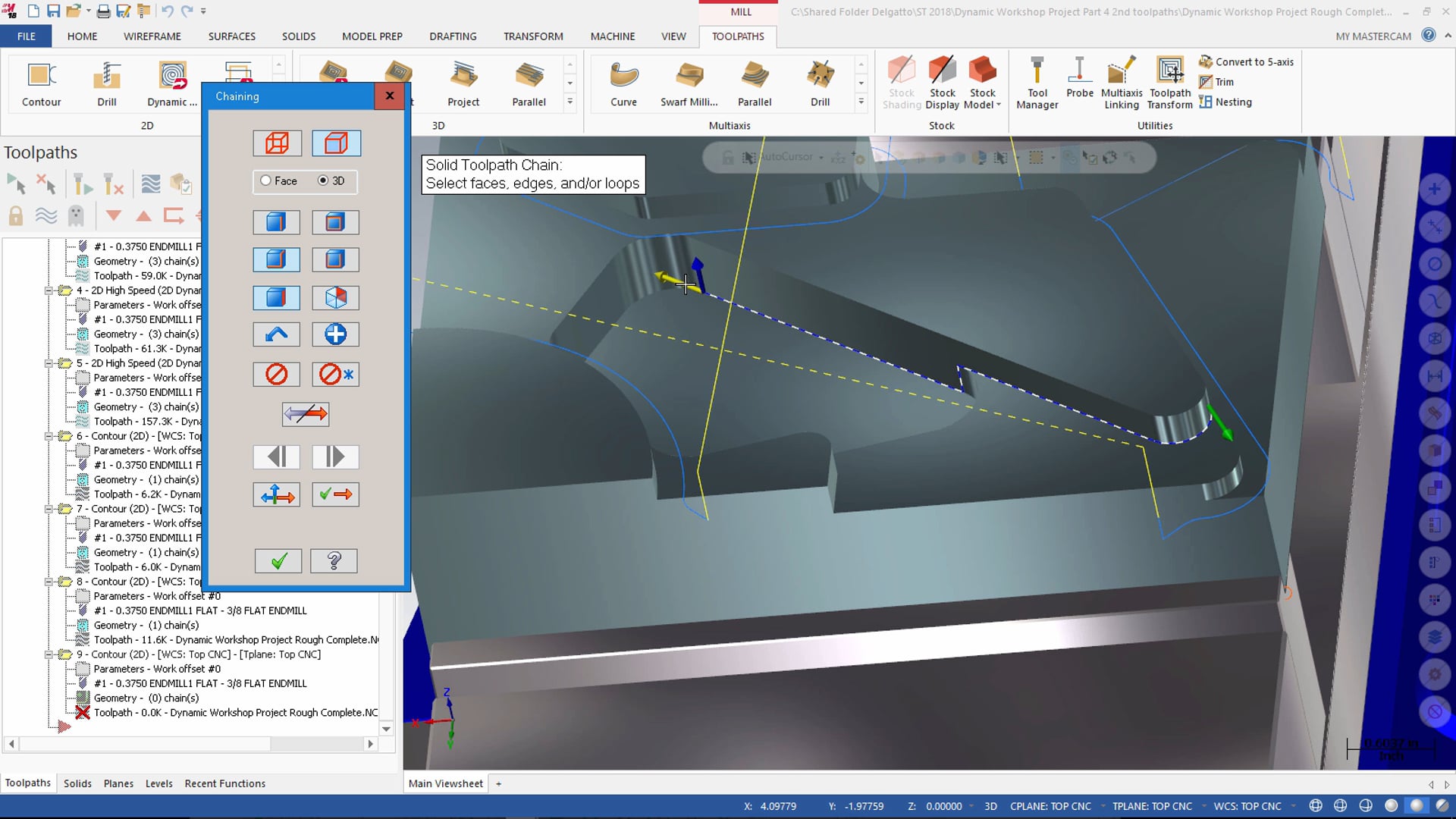Select the Multiaxis Curve toolpath icon
This screenshot has width=1456, height=819.
623,83
